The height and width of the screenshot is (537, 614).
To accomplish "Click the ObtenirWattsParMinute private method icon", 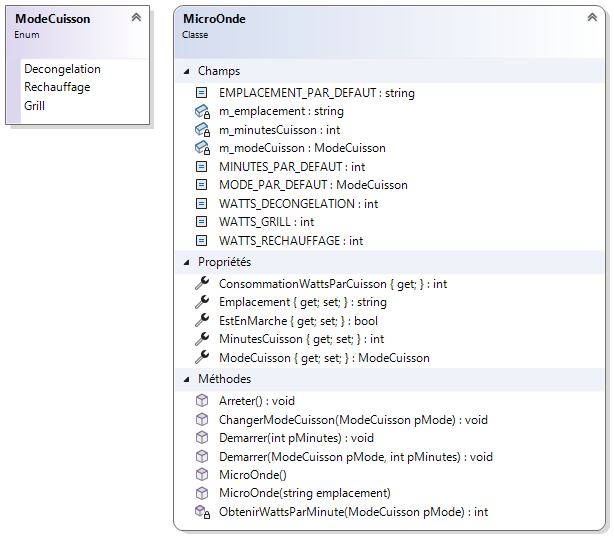I will (201, 512).
